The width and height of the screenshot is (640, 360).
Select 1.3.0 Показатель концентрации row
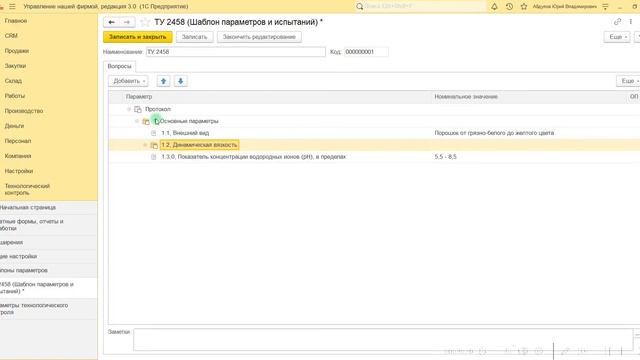374,157
